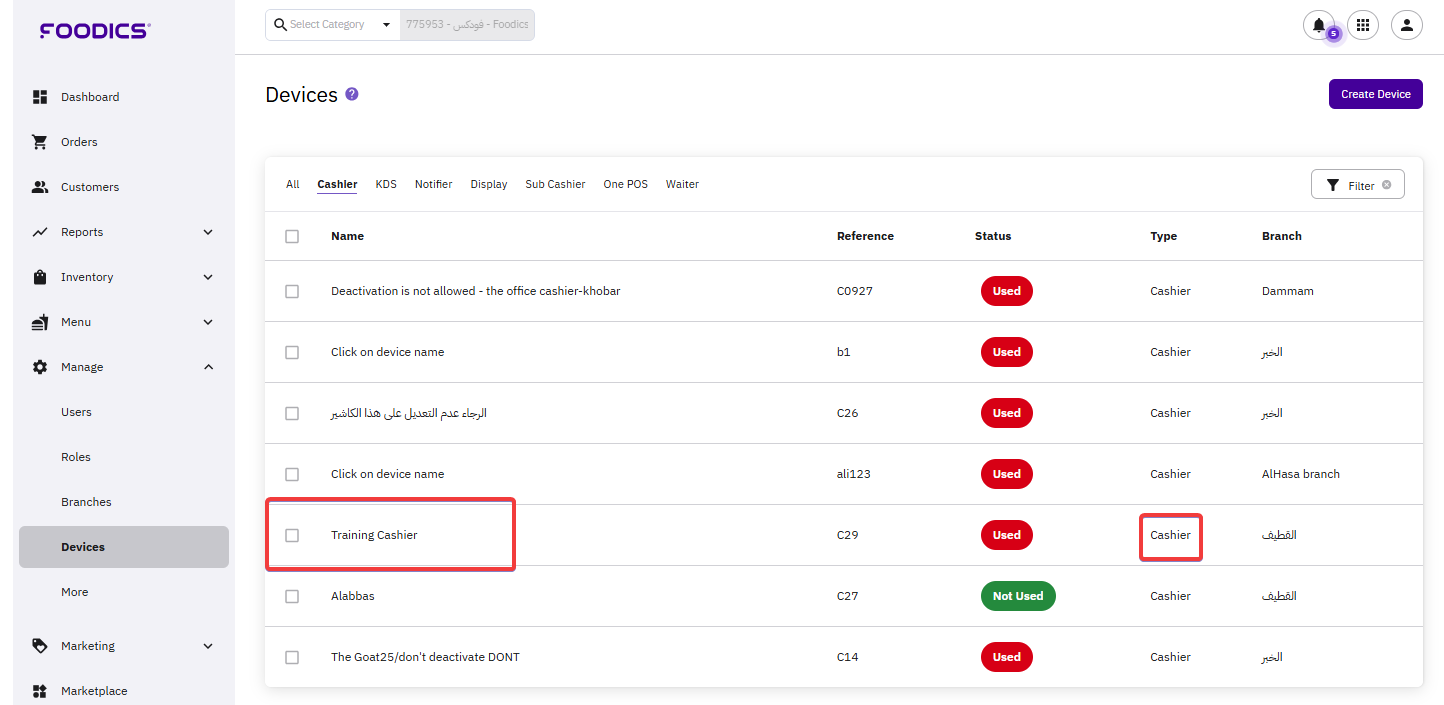This screenshot has height=705, width=1444.
Task: Open the apps grid icon
Action: point(1363,25)
